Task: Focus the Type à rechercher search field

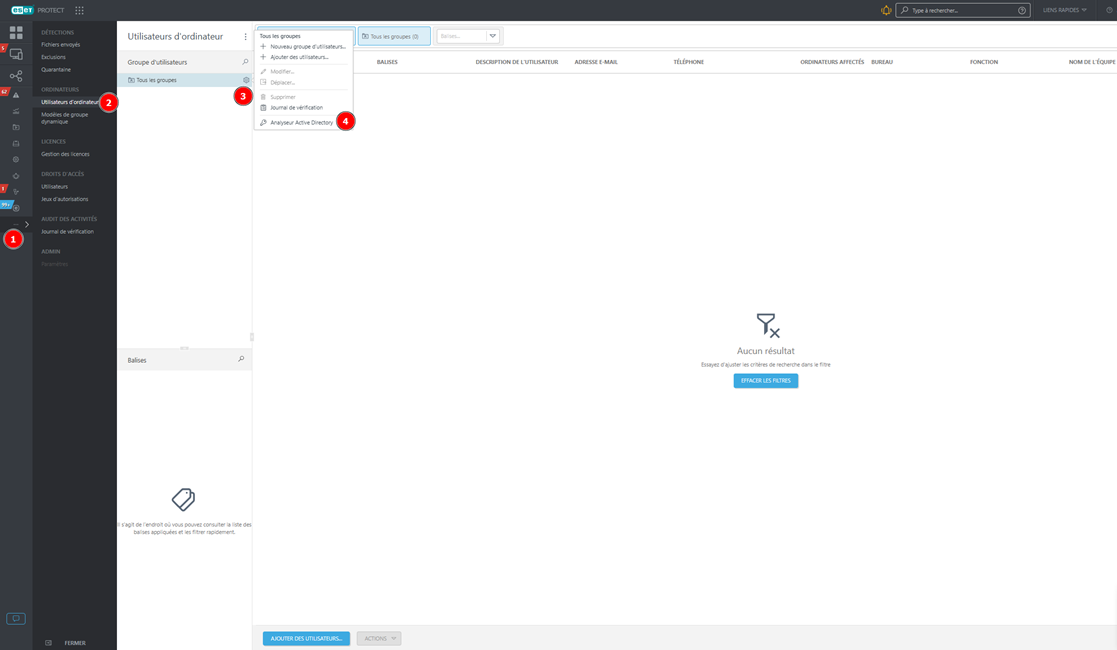Action: pos(963,10)
